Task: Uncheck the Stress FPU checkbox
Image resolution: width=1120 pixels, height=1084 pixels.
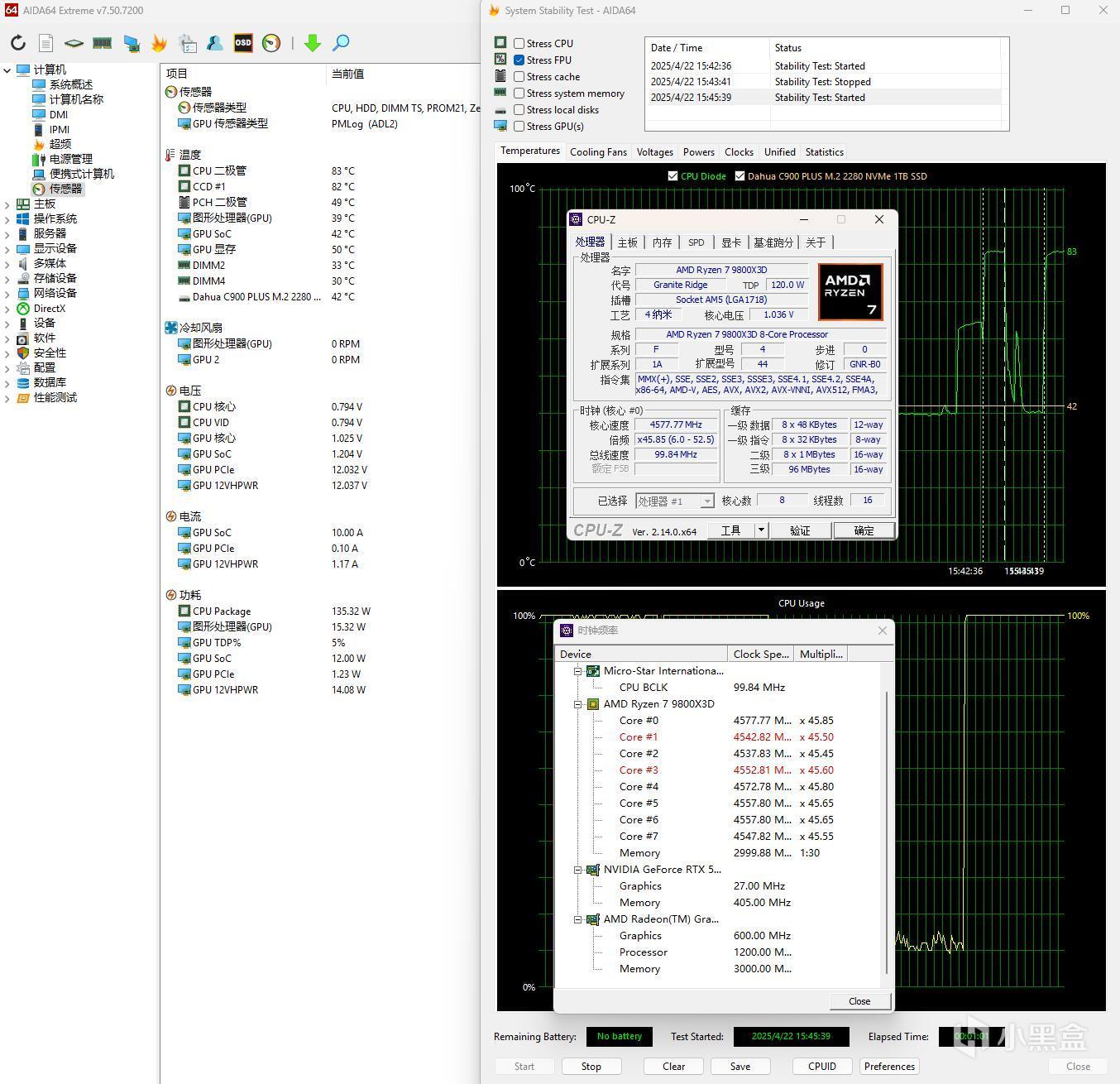Action: click(519, 60)
